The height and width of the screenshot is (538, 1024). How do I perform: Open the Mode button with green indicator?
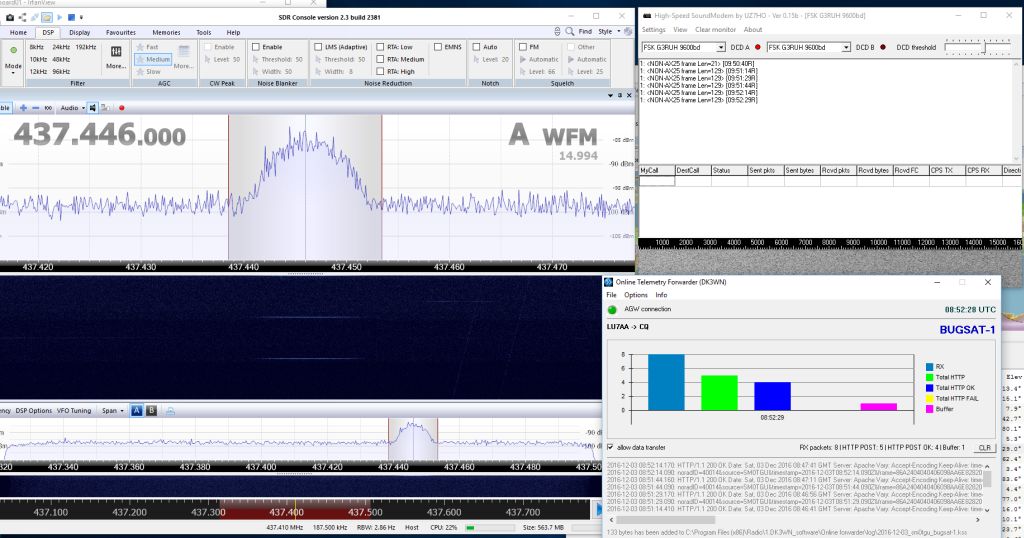point(13,59)
